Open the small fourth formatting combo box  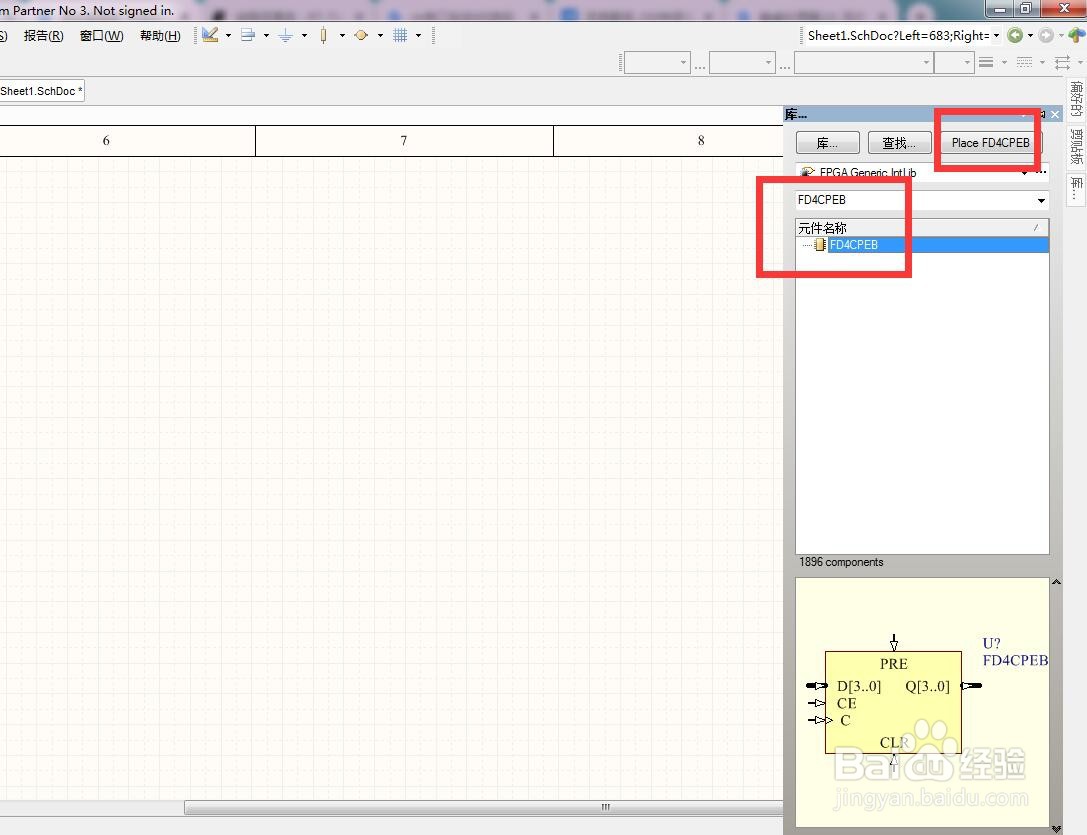[x=954, y=62]
